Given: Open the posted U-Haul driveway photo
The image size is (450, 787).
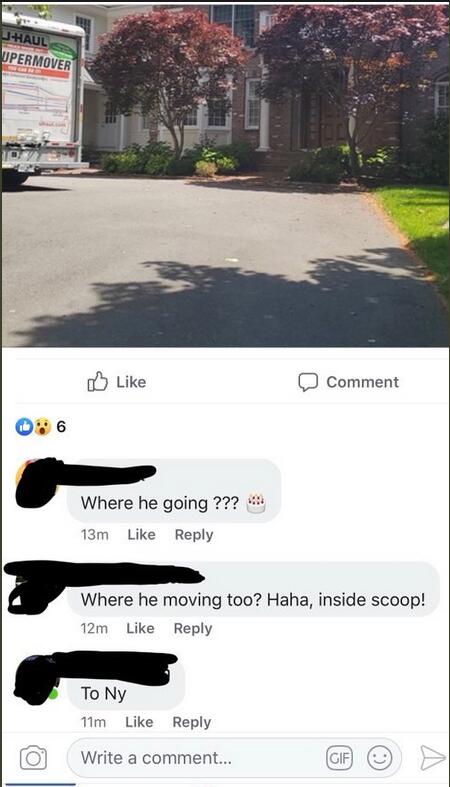Looking at the screenshot, I should point(225,175).
